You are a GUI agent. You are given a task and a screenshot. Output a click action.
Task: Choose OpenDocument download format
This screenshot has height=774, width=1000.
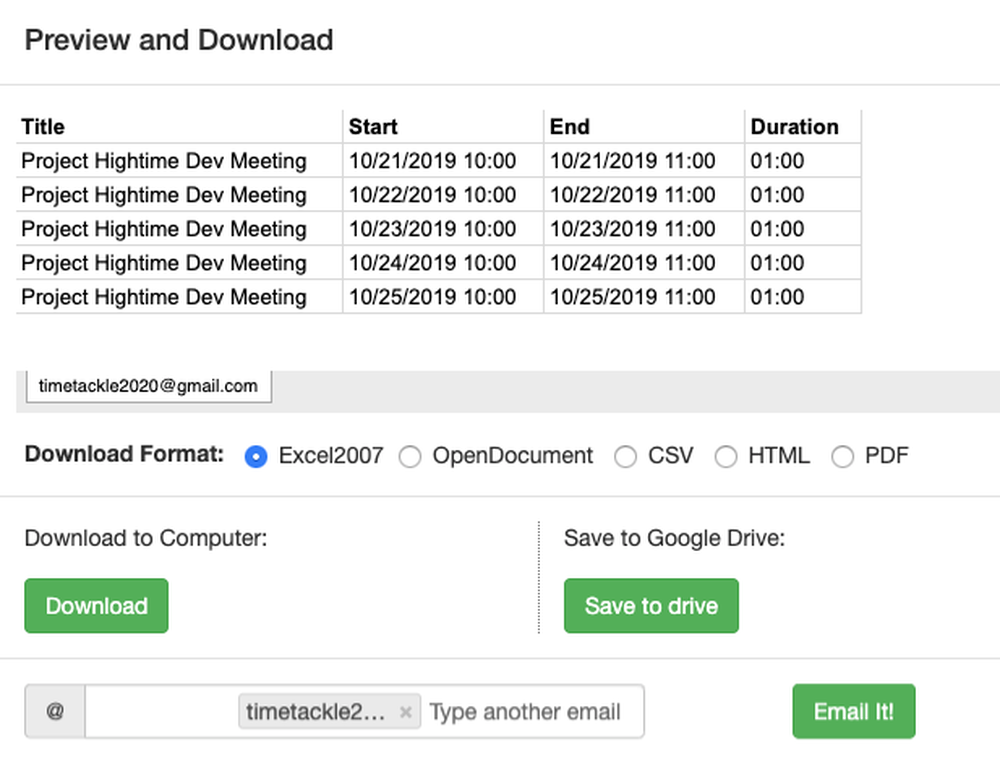(x=410, y=457)
